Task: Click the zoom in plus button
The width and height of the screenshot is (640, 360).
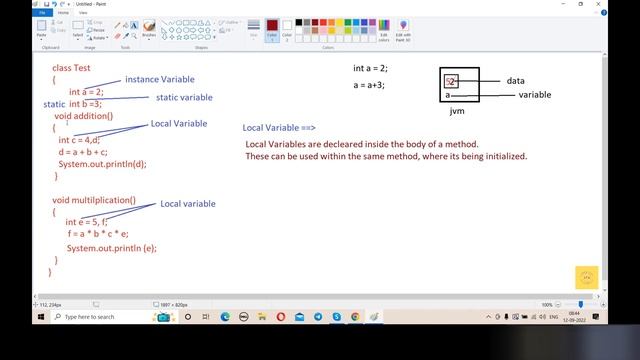Action: click(x=603, y=304)
